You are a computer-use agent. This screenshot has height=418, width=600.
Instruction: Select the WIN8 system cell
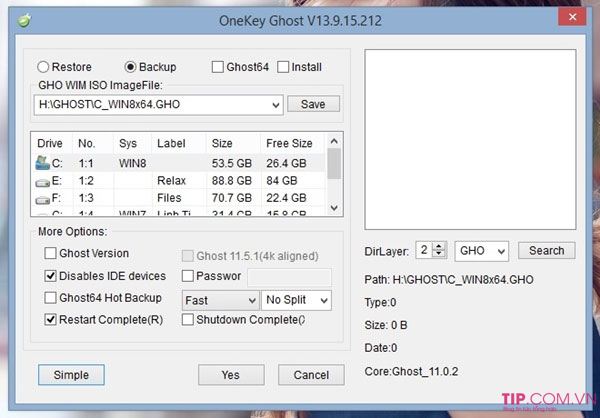click(x=132, y=163)
